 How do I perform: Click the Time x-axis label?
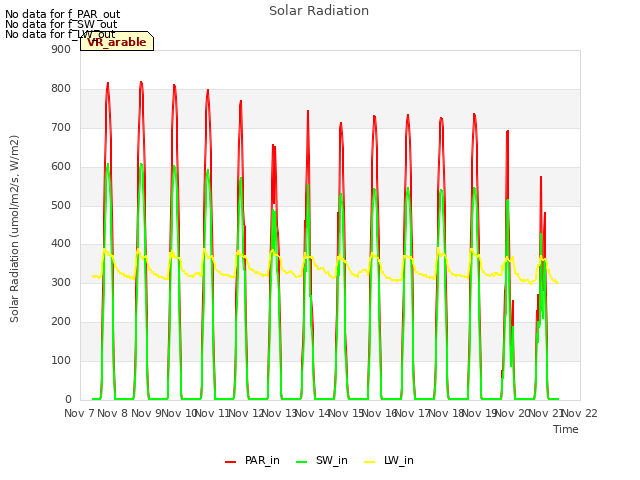click(566, 429)
